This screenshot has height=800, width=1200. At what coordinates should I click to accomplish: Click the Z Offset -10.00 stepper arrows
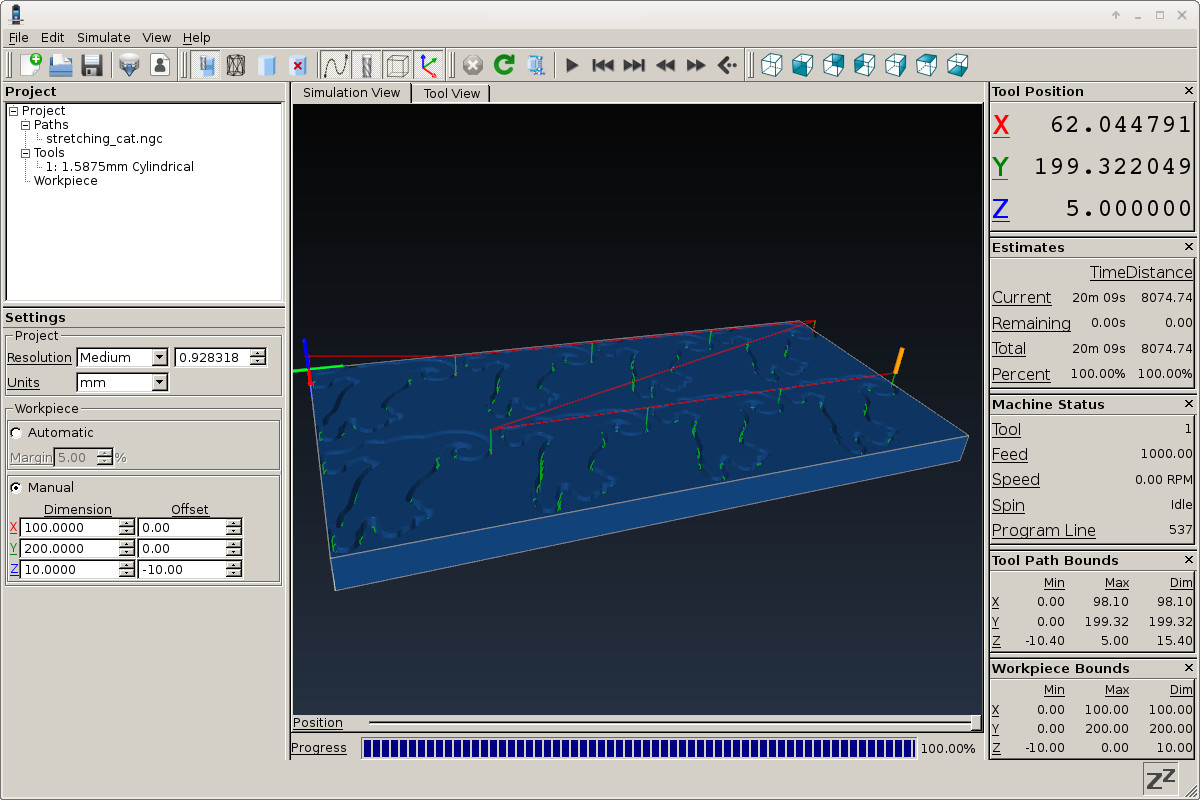pos(233,569)
